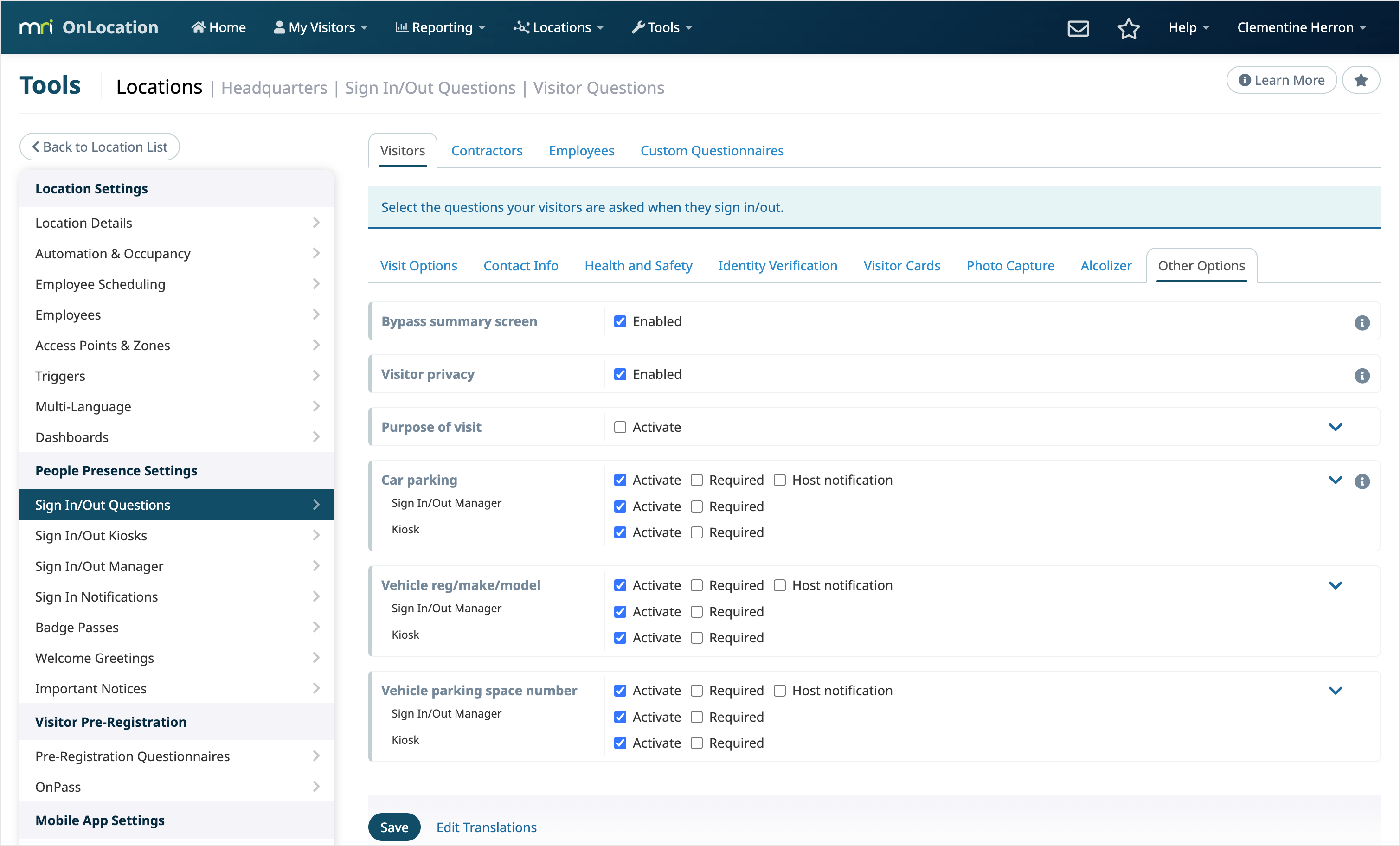Open Welcome Greetings settings
This screenshot has width=1400, height=846.
point(176,658)
